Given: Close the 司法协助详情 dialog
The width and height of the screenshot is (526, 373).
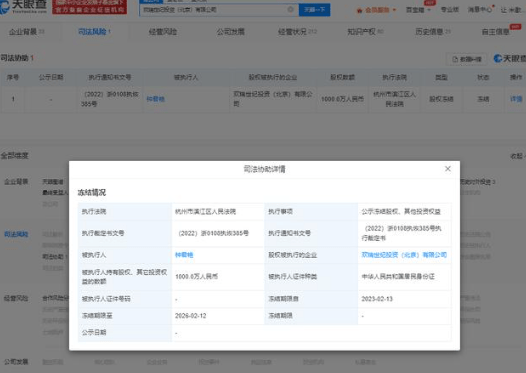Looking at the screenshot, I should (448, 169).
